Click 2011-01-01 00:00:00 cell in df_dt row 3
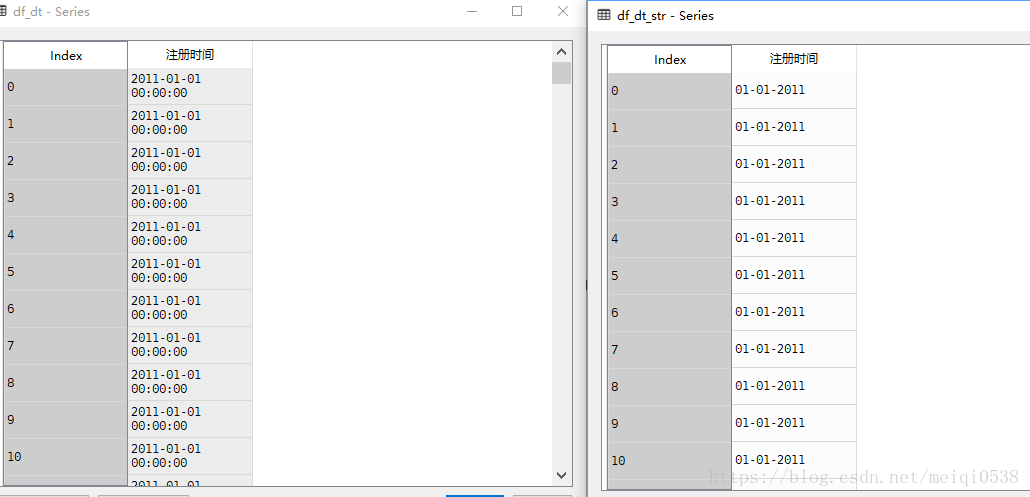Image resolution: width=1030 pixels, height=497 pixels. point(190,198)
